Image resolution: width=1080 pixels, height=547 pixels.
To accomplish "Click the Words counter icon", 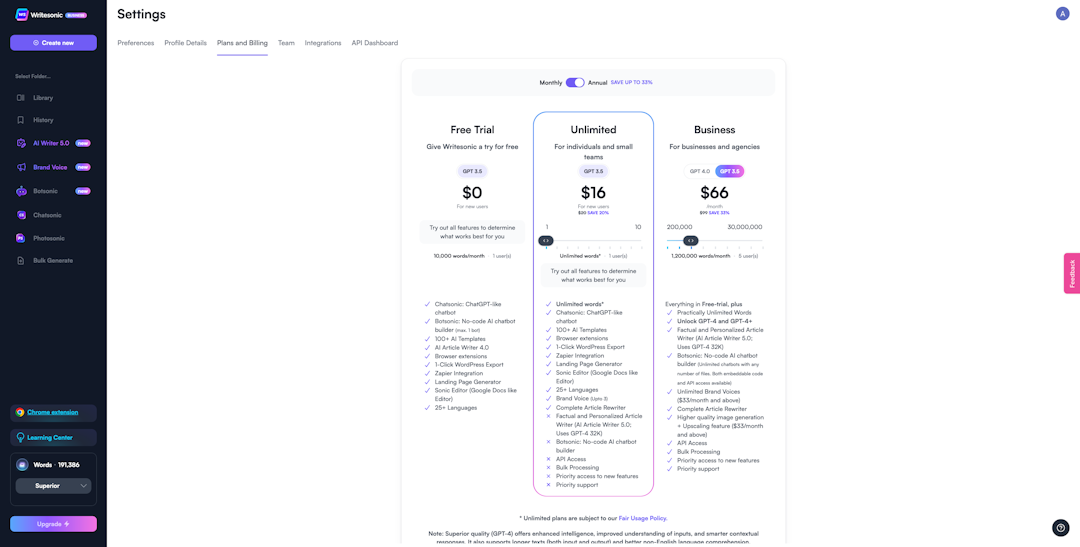I will click(22, 464).
